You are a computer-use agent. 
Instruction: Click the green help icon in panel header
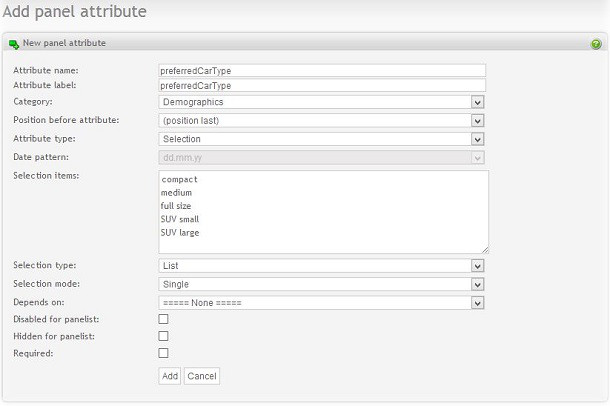596,44
